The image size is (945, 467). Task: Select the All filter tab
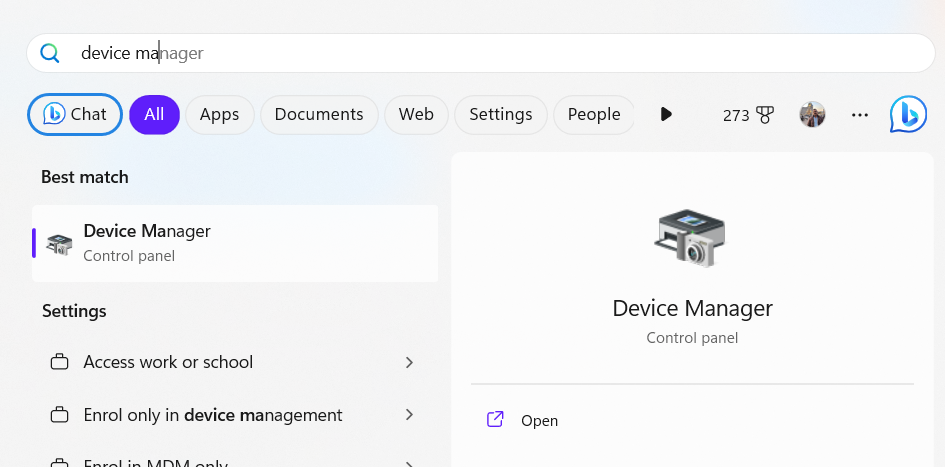tap(154, 114)
